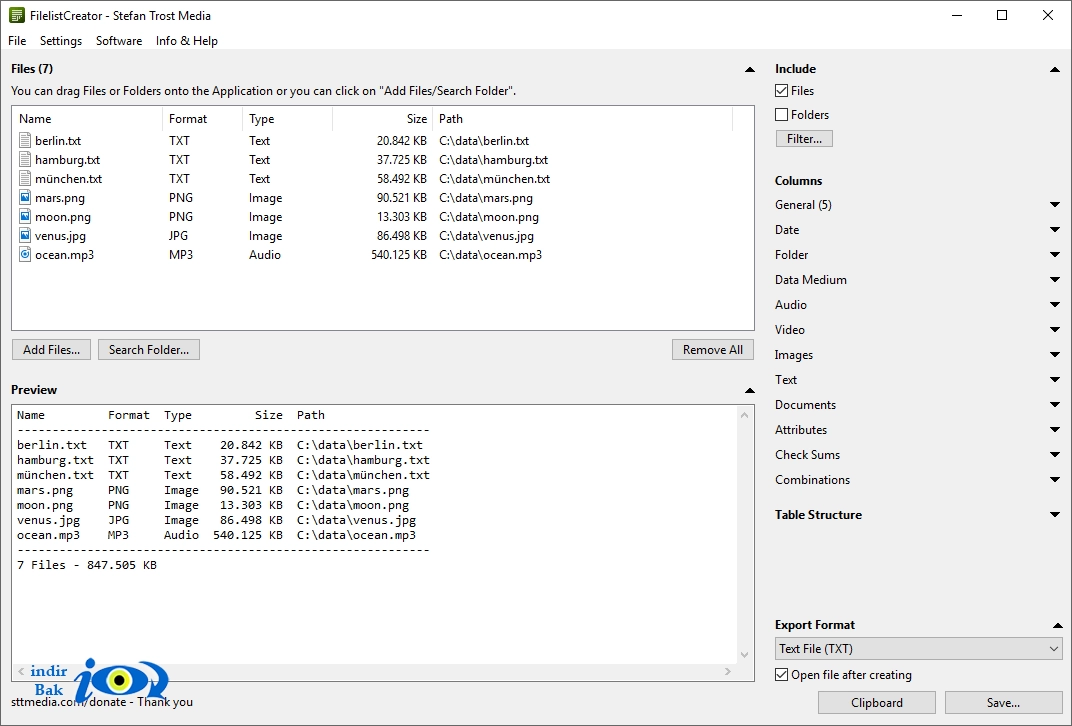Viewport: 1072px width, 726px height.
Task: Expand the Images columns group
Action: 1054,354
